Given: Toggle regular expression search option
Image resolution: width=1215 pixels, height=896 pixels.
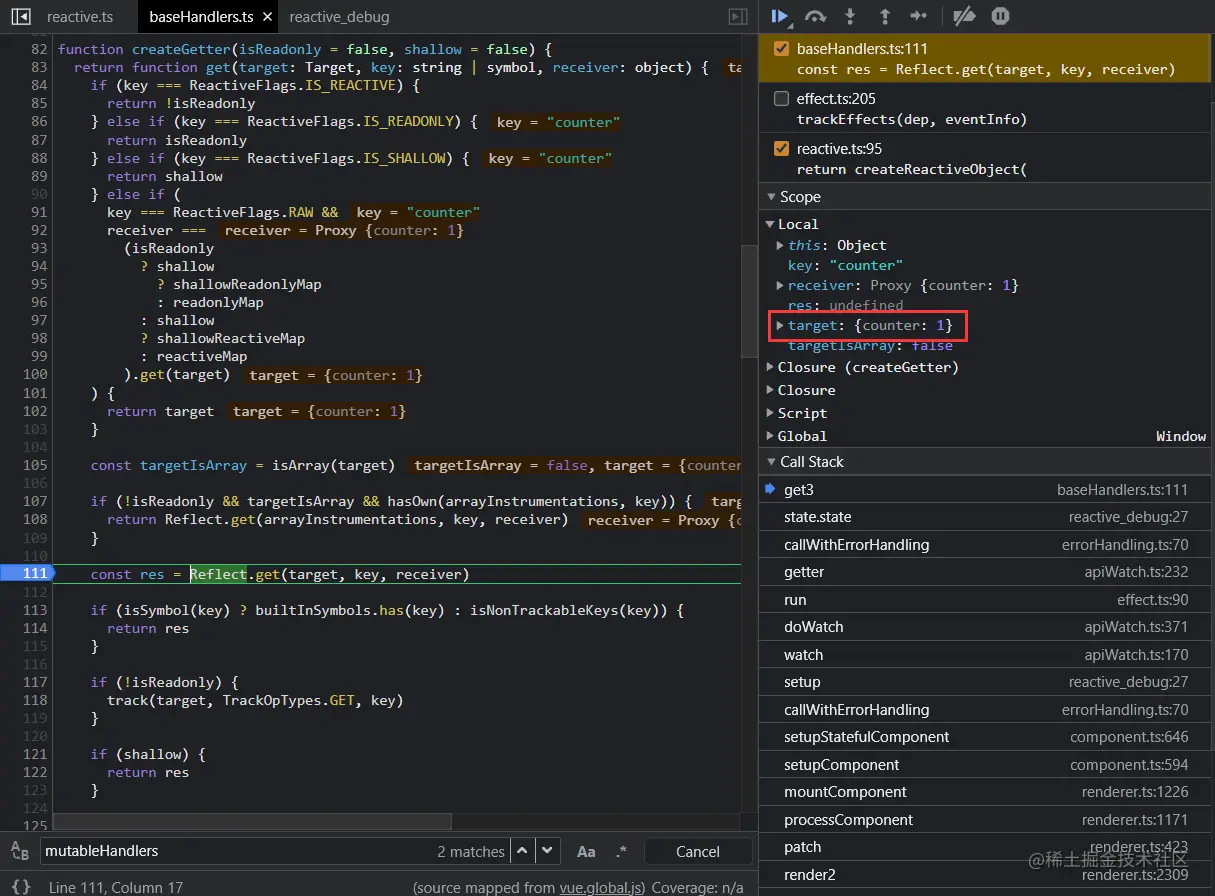Looking at the screenshot, I should point(621,851).
